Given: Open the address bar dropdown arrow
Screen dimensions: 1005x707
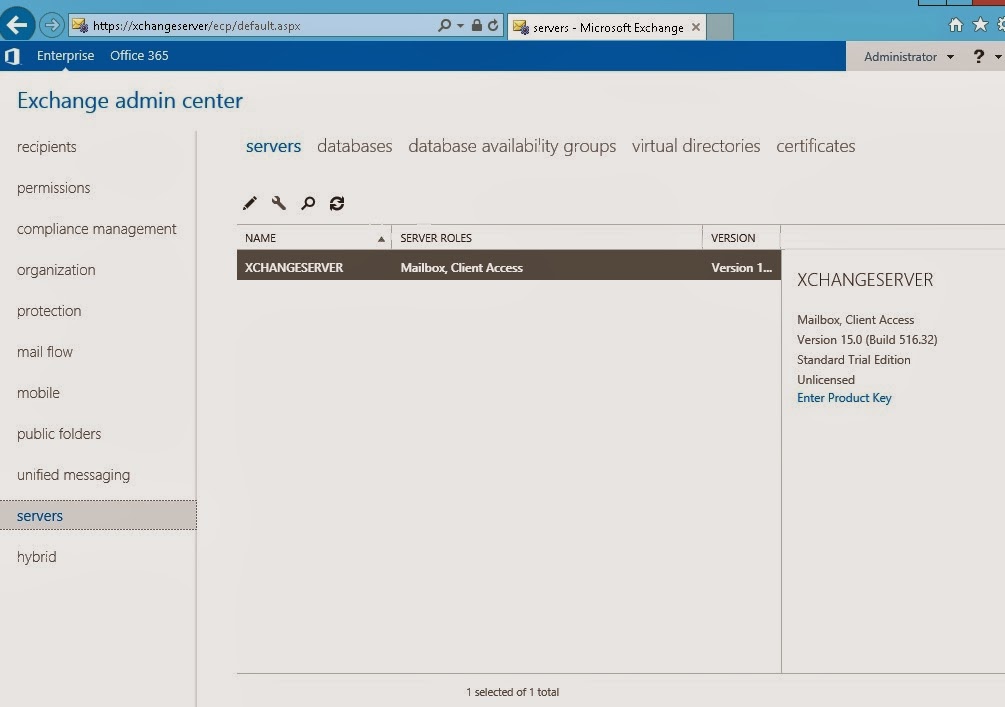Looking at the screenshot, I should tap(460, 26).
